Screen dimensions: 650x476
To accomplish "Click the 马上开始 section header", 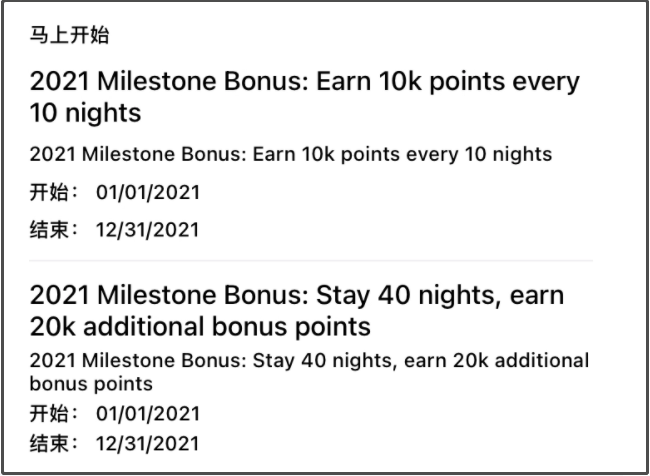I will tap(69, 35).
